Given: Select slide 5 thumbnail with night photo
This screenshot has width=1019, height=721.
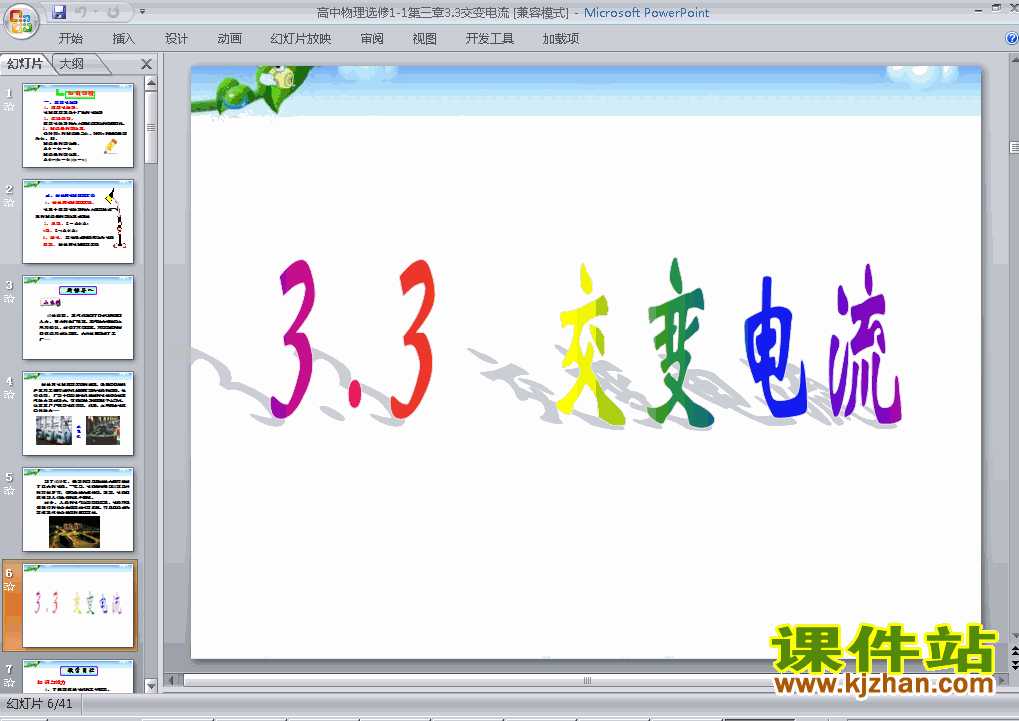Looking at the screenshot, I should (78, 510).
